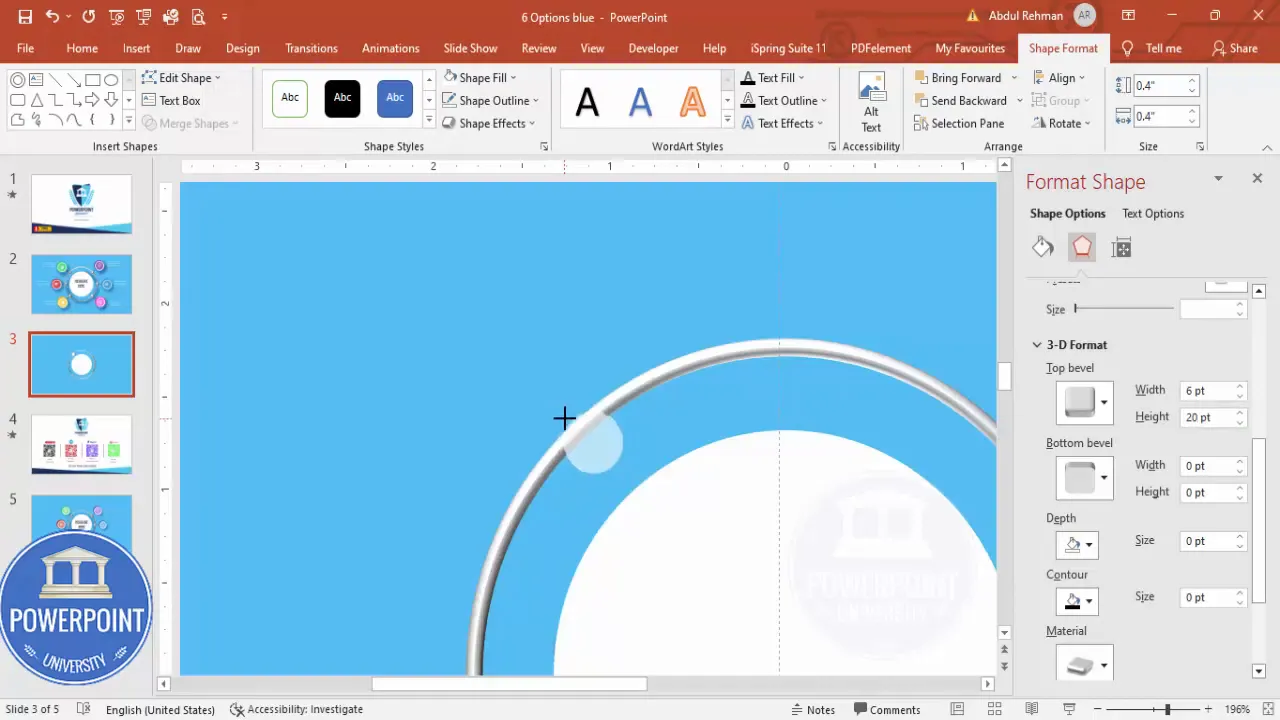
Task: Open Depth color picker
Action: pos(1076,545)
